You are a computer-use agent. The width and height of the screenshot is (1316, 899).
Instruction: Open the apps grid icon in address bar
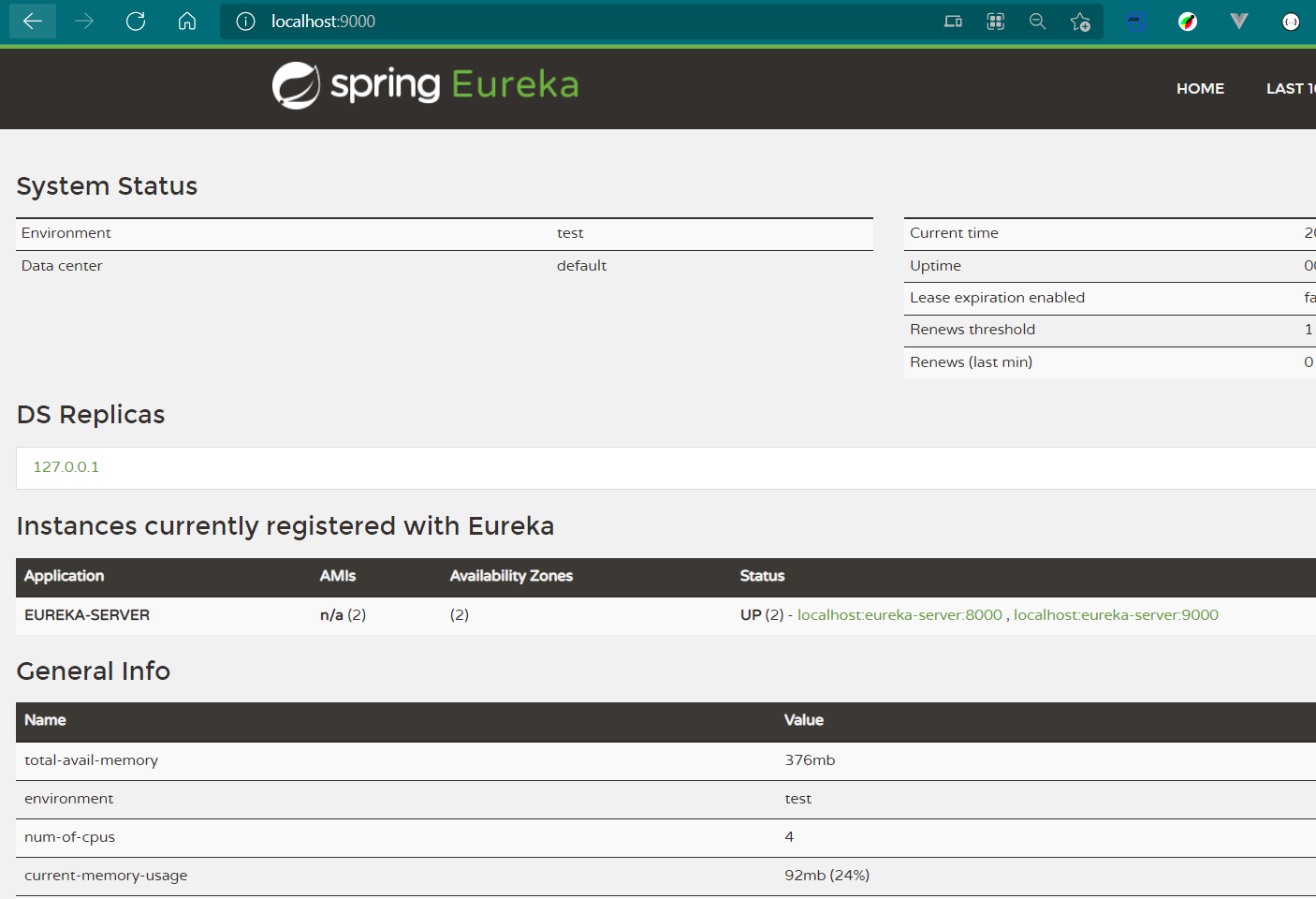(996, 22)
